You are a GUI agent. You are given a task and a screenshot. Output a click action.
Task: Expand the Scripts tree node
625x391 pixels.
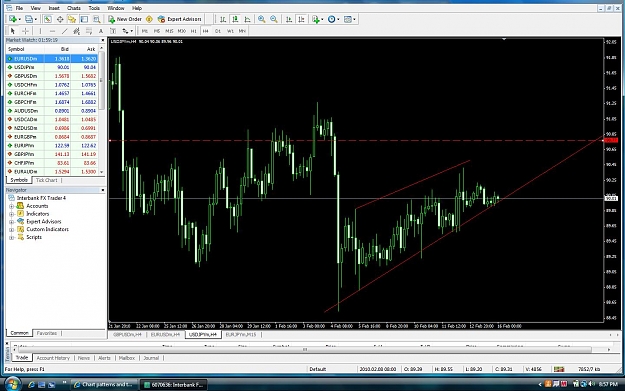[12, 237]
